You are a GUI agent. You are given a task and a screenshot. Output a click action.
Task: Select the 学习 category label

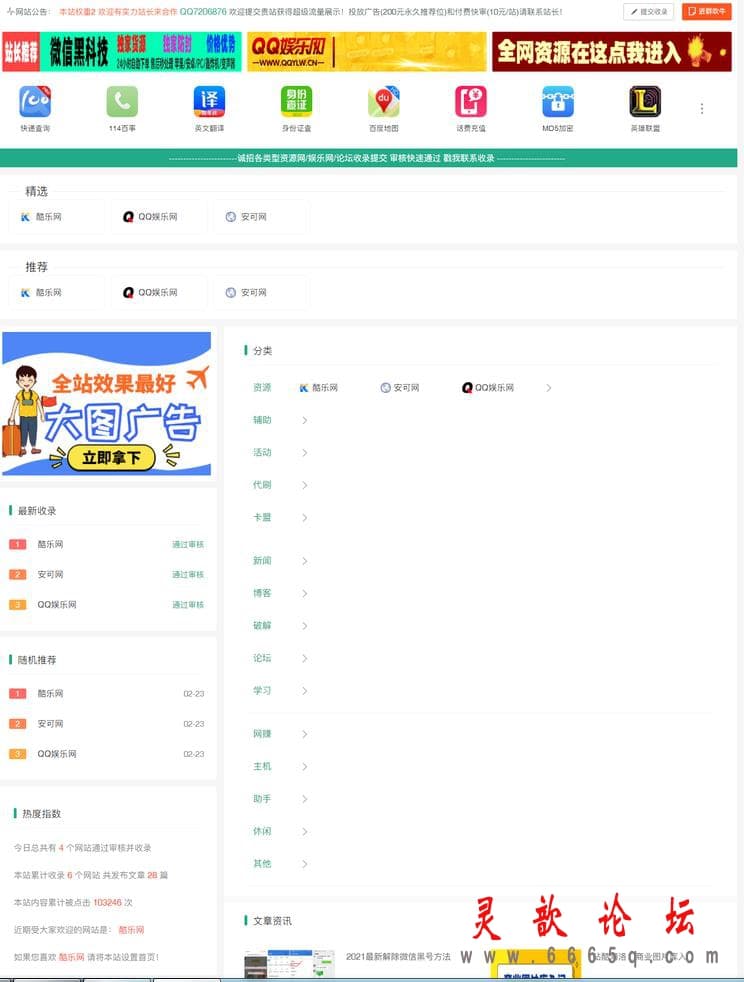[x=262, y=690]
